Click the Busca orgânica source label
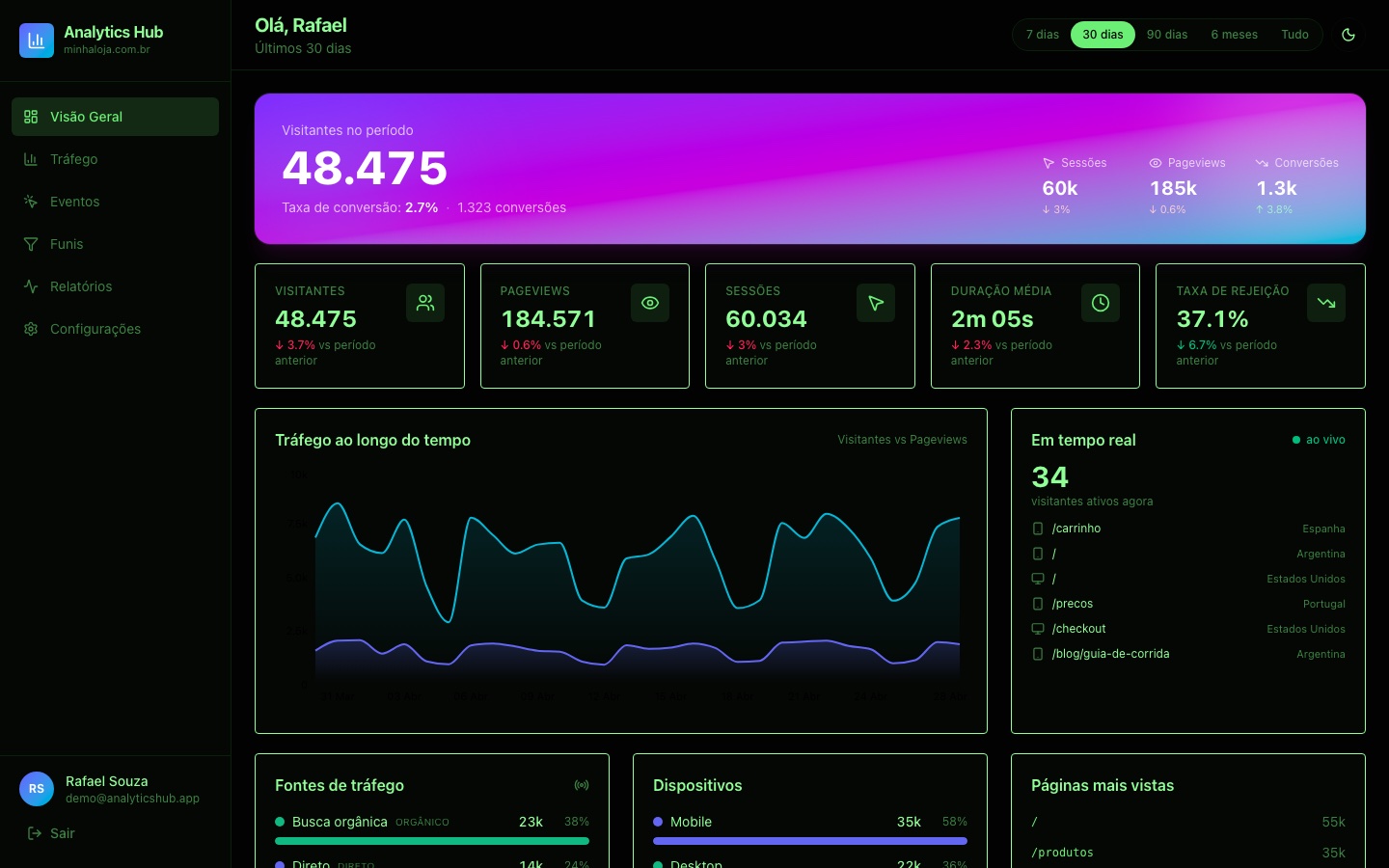Image resolution: width=1389 pixels, height=868 pixels. point(340,822)
